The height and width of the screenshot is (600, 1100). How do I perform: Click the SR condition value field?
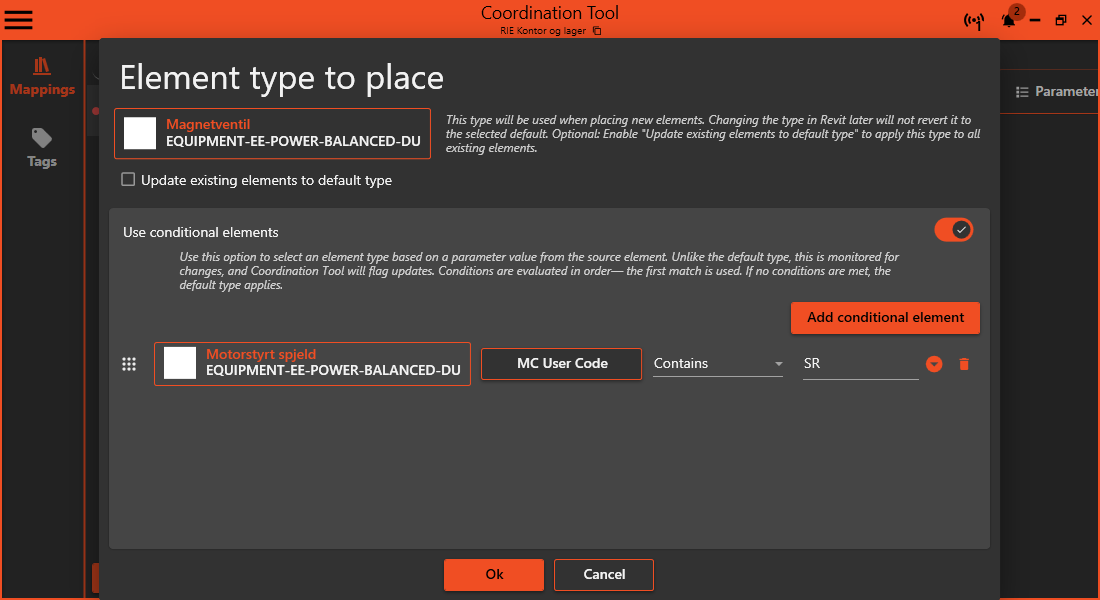coord(860,364)
